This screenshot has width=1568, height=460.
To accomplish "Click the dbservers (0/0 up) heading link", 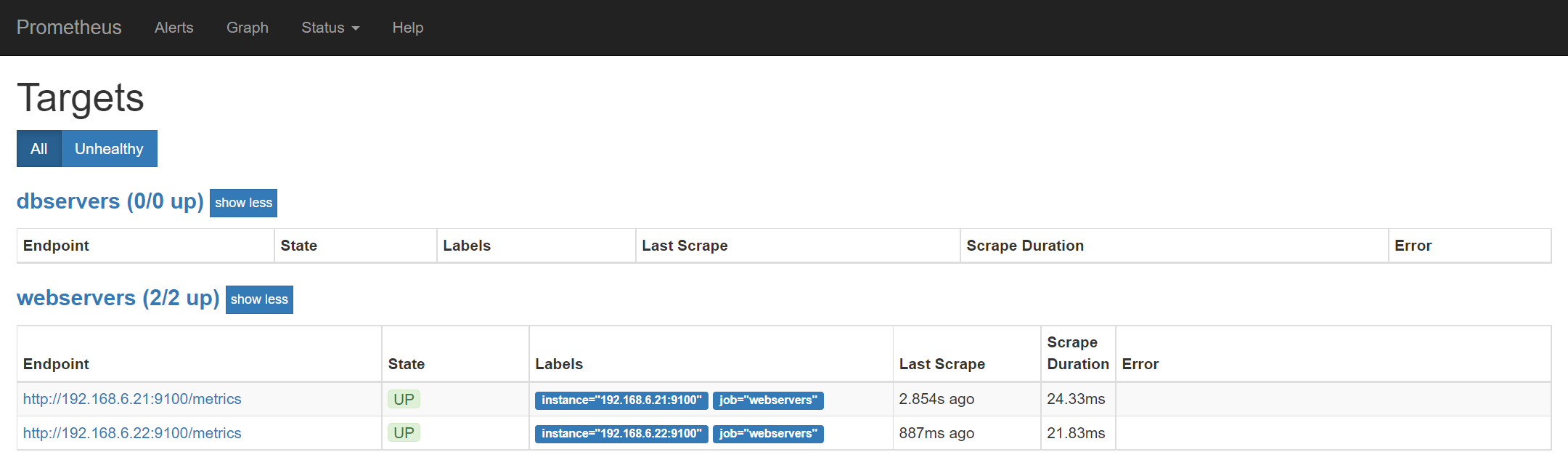I will pos(110,201).
